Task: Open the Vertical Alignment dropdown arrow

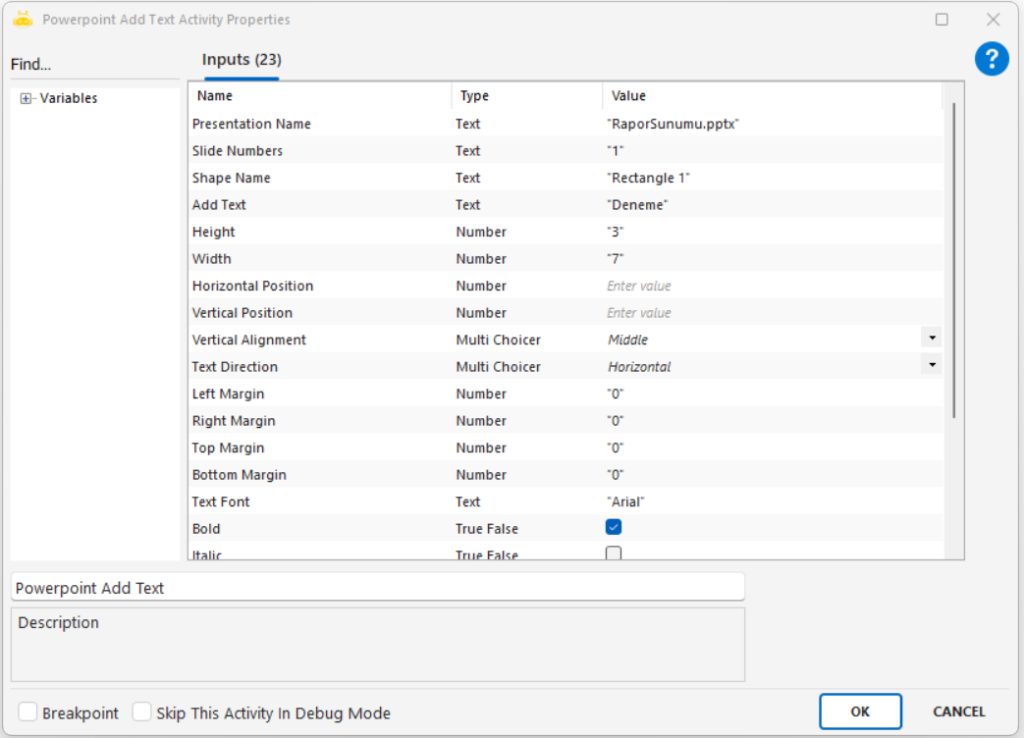Action: click(932, 339)
